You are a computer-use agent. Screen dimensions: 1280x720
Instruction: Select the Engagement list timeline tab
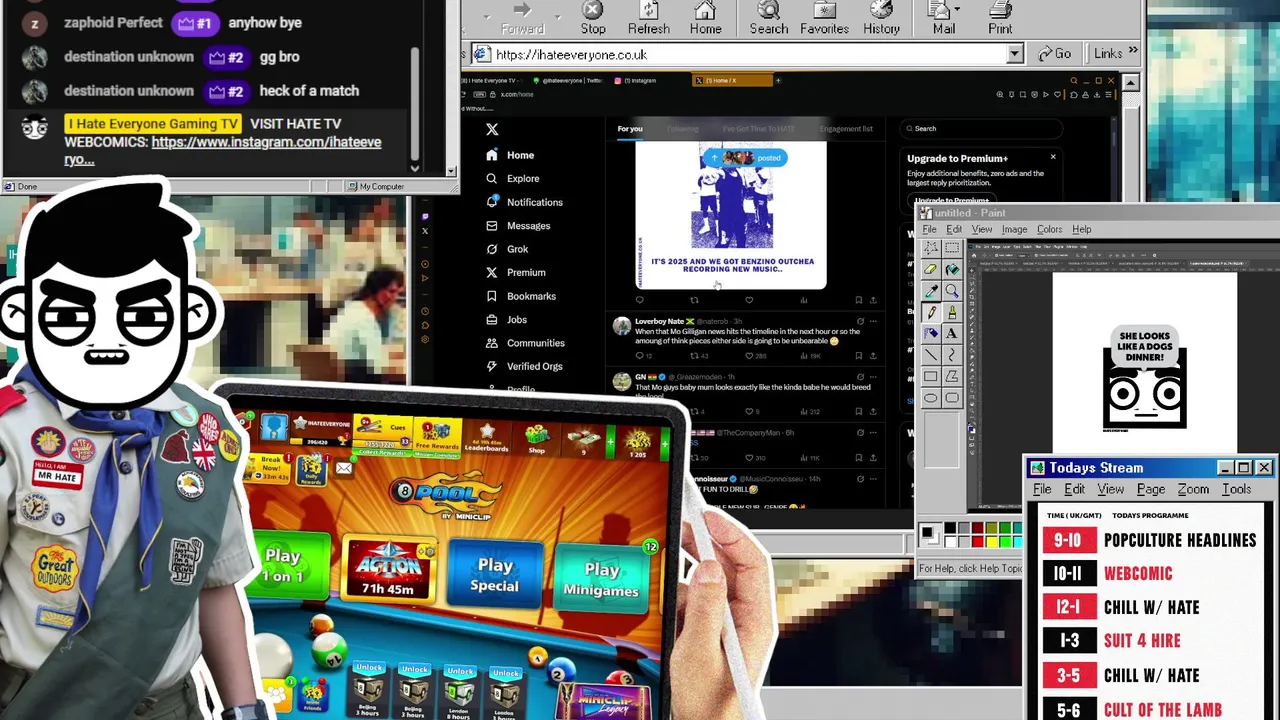pos(846,128)
